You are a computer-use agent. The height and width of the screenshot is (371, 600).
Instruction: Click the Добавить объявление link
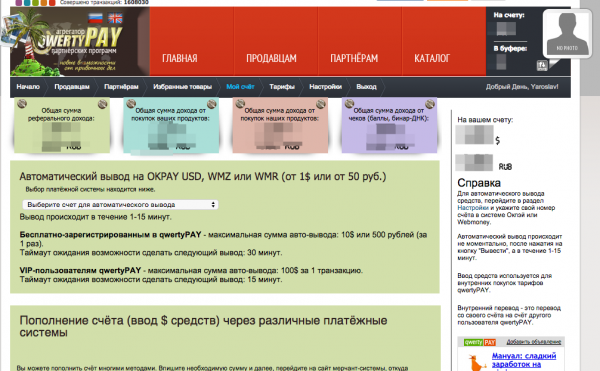pos(533,342)
